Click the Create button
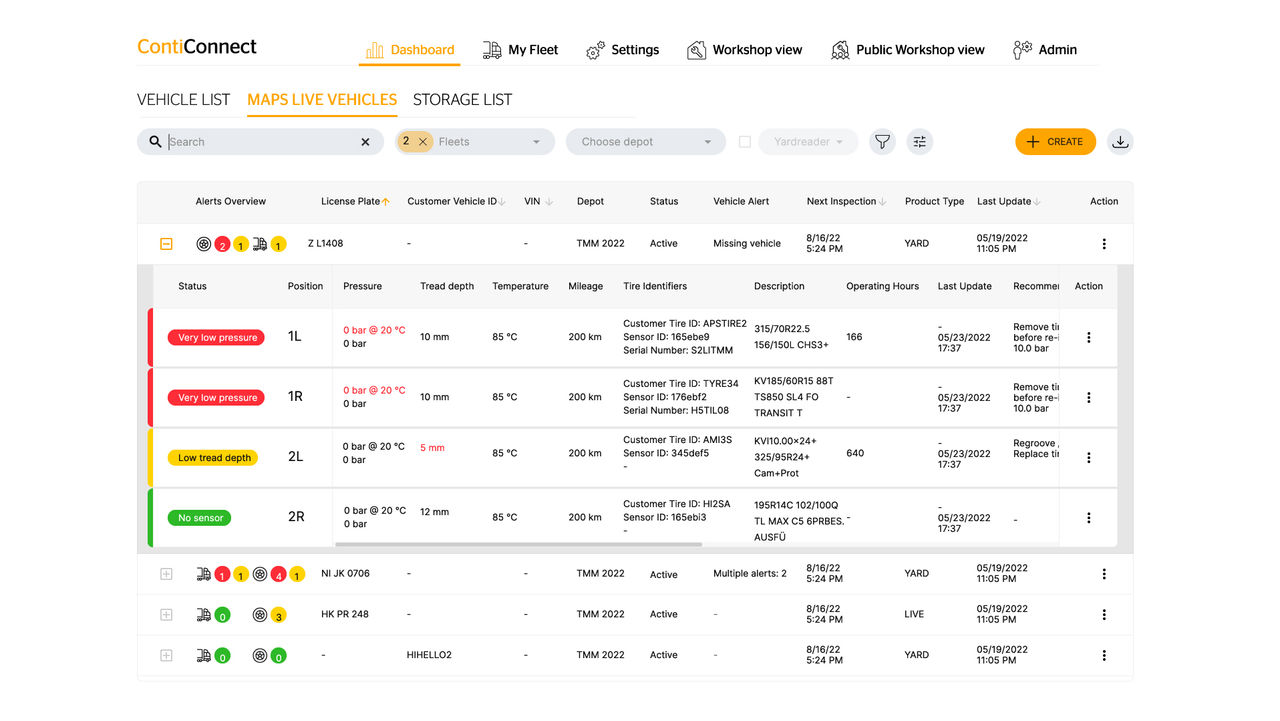This screenshot has height=721, width=1280. pos(1055,142)
